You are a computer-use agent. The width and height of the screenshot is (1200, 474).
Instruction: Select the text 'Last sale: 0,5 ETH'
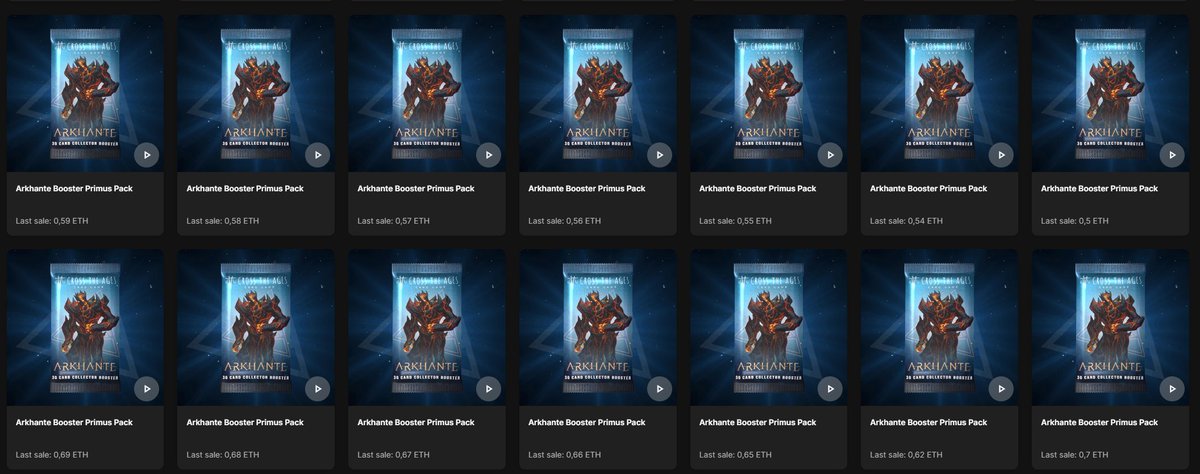coord(1075,220)
